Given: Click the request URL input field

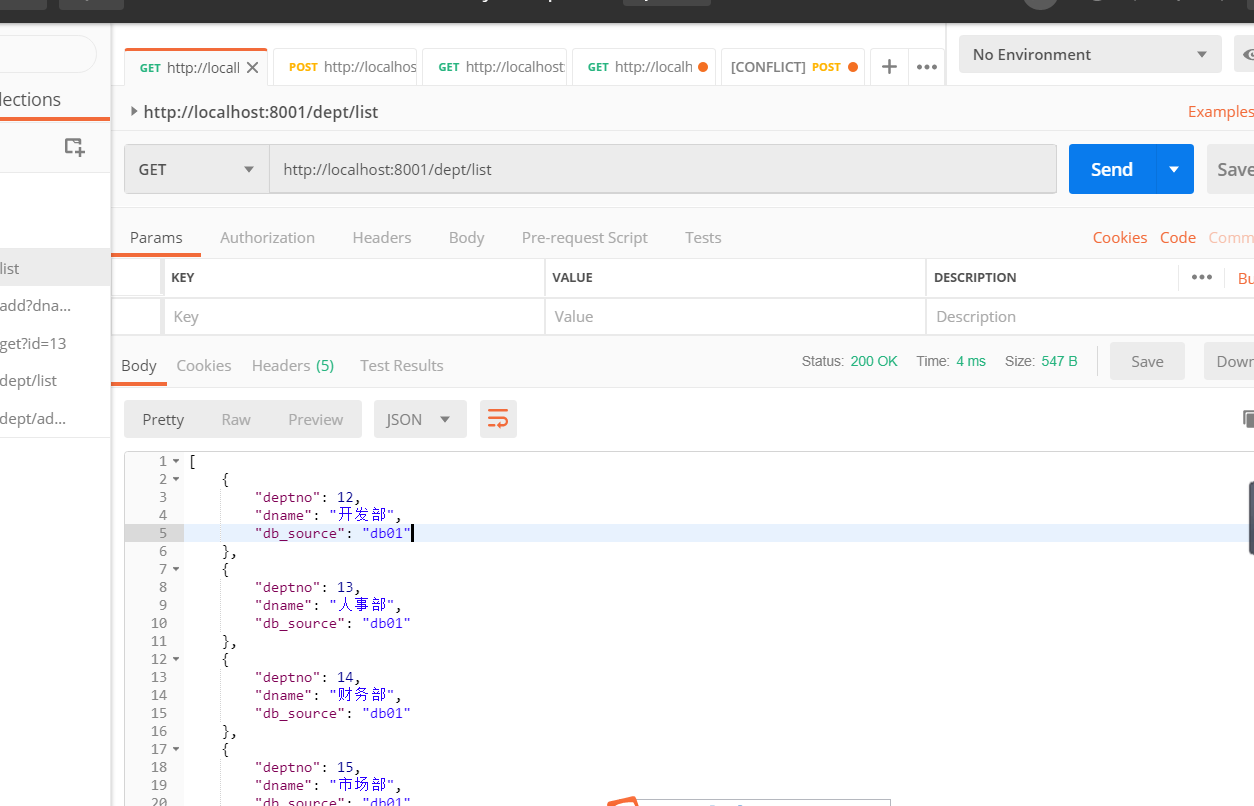Looking at the screenshot, I should (x=663, y=169).
